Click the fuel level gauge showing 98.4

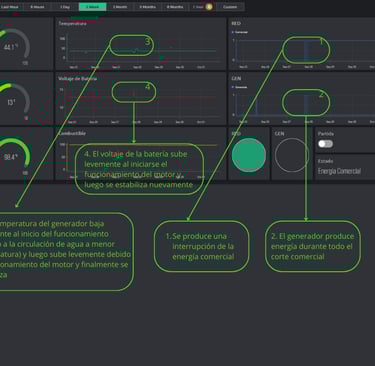(13, 156)
